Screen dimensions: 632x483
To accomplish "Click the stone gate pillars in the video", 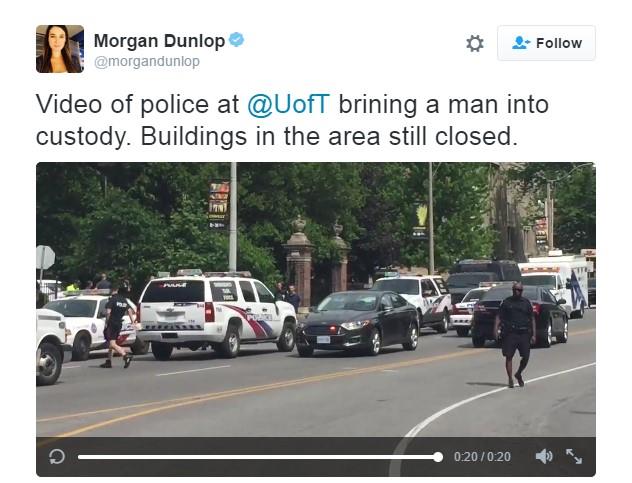I will 316,261.
